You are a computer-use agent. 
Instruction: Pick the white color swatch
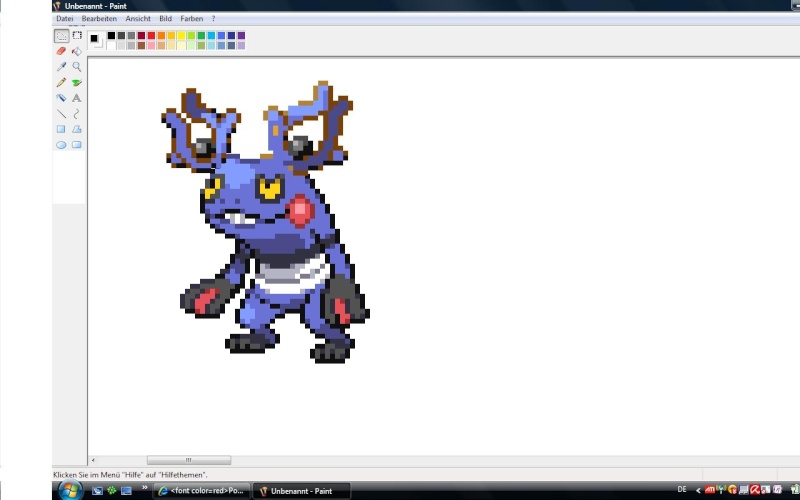(111, 45)
